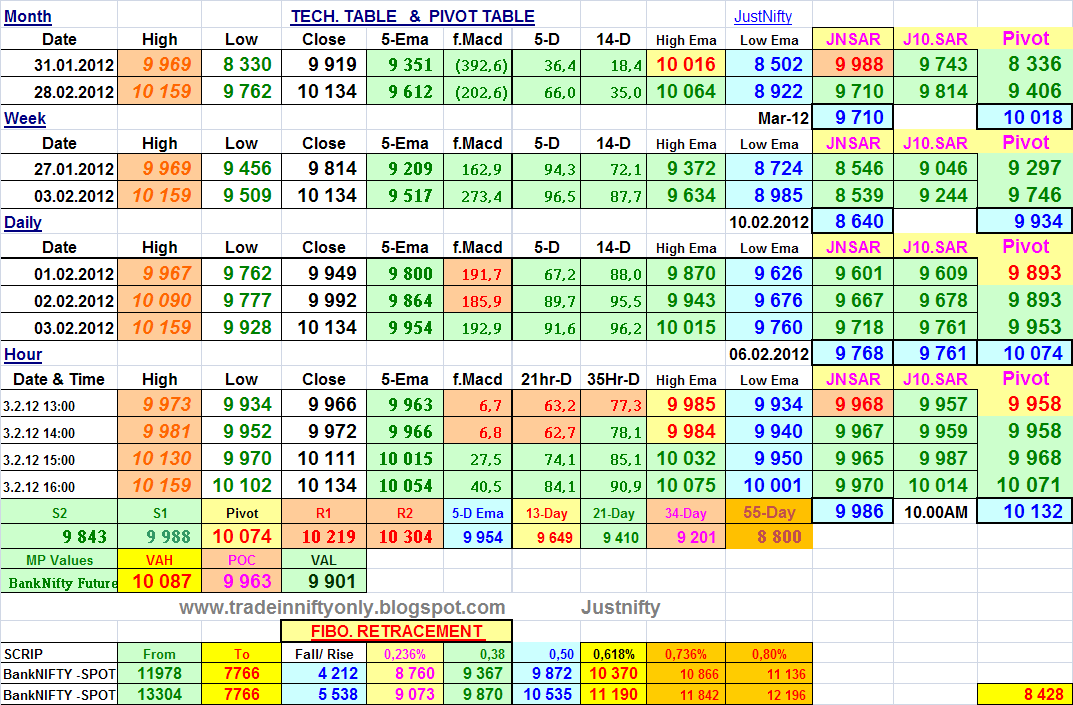Select the 0,618% retracement value 11 190
This screenshot has height=705, width=1073.
tap(613, 695)
